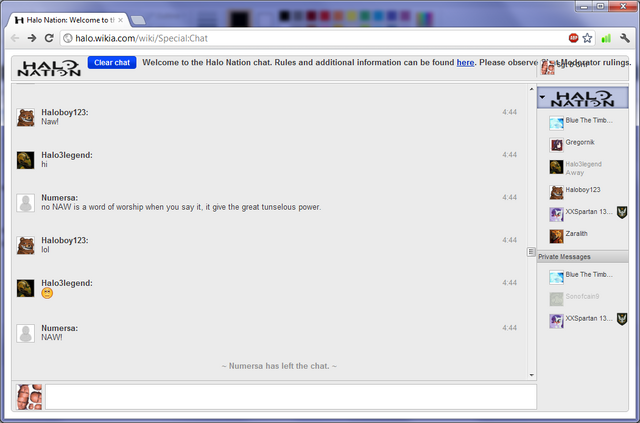Click the red AdBlock stop icon

573,38
